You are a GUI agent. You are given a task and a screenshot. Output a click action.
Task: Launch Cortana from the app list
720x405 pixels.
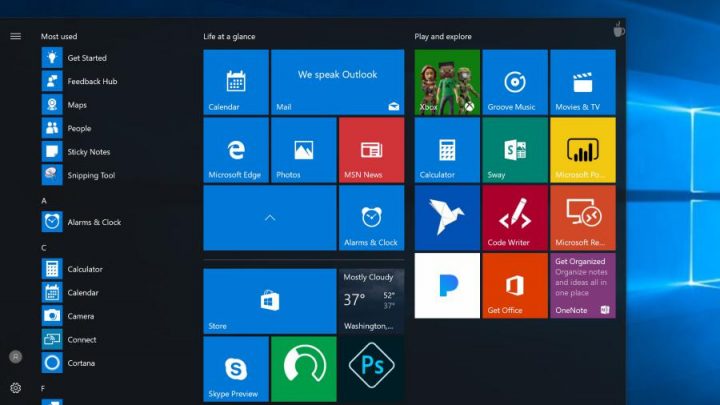(68, 363)
